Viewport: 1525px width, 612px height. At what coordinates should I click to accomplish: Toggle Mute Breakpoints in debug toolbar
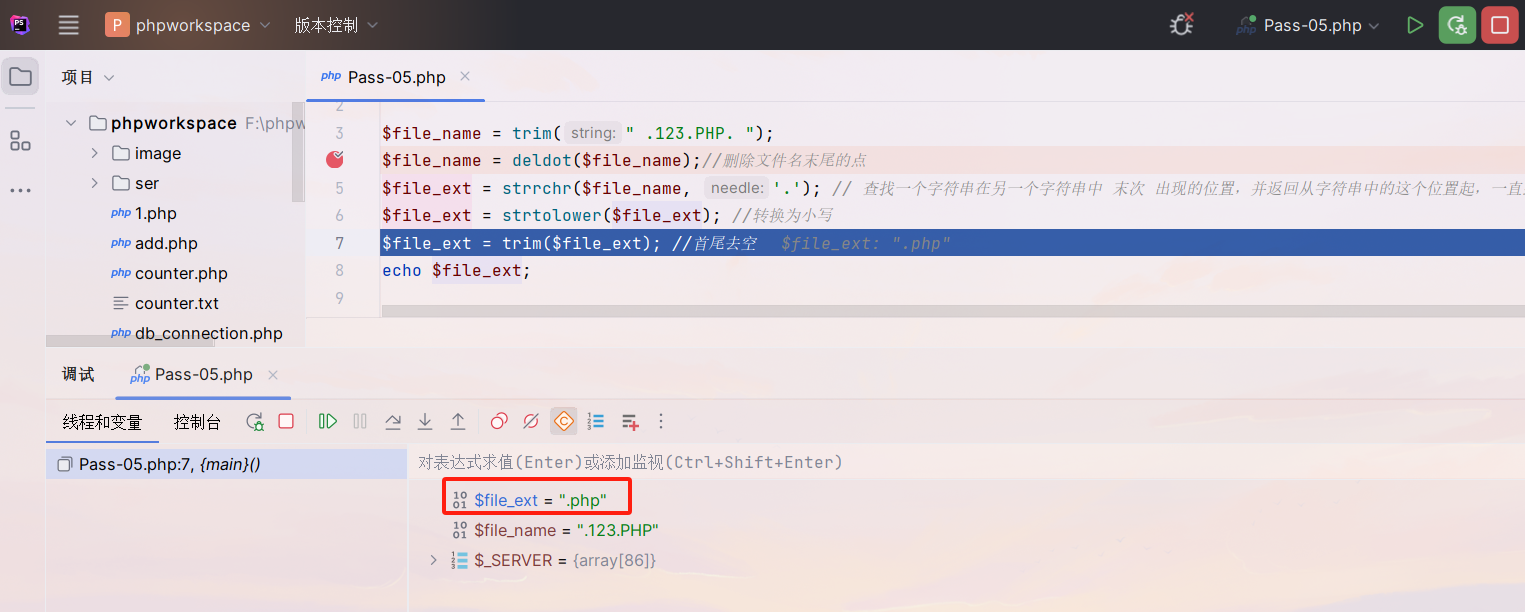pyautogui.click(x=531, y=421)
